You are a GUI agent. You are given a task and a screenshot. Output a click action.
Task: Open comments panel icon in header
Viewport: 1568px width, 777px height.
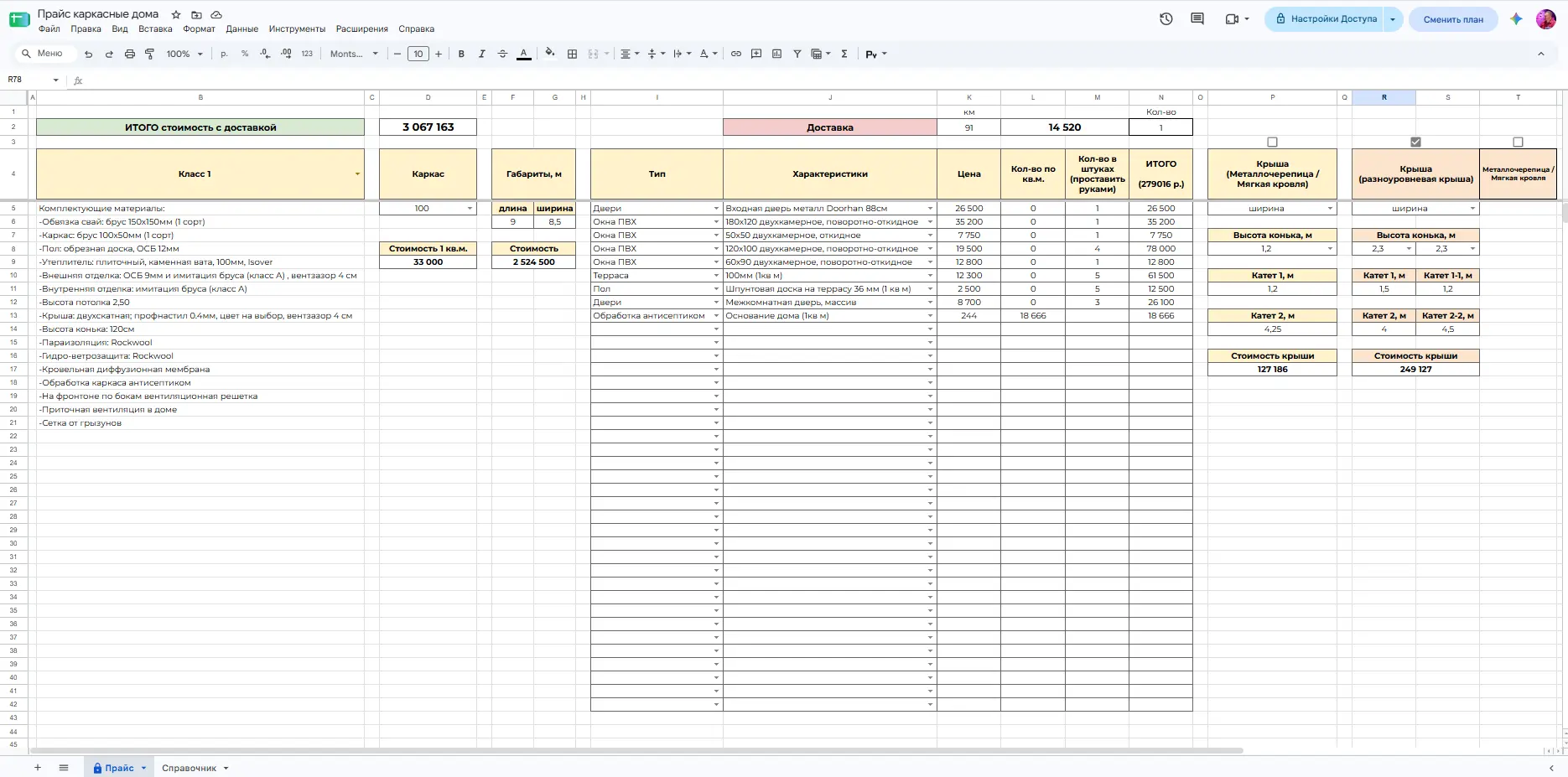tap(1197, 18)
